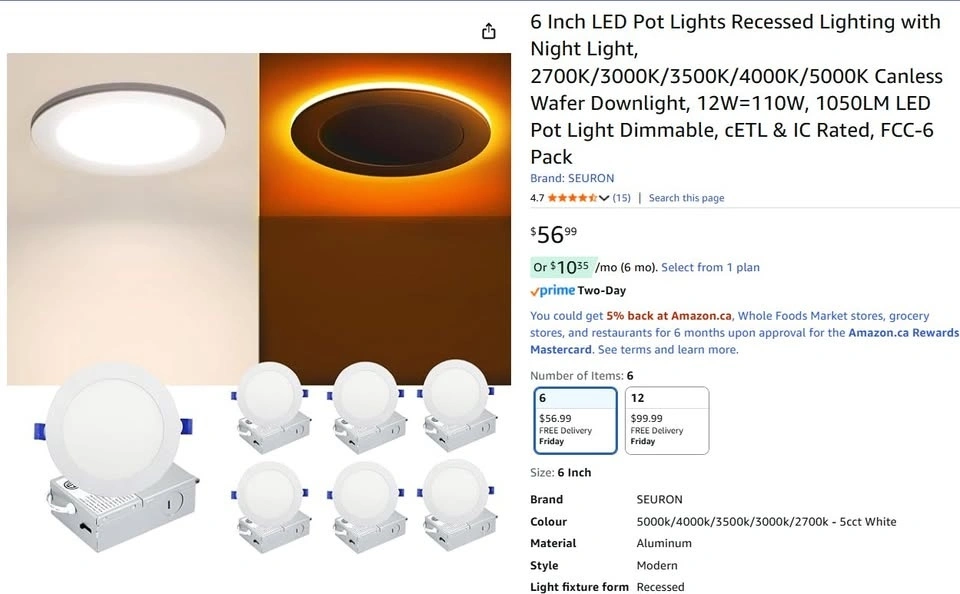Expand the rating breakdown chevron
Screen dimensions: 960x594
pos(604,198)
